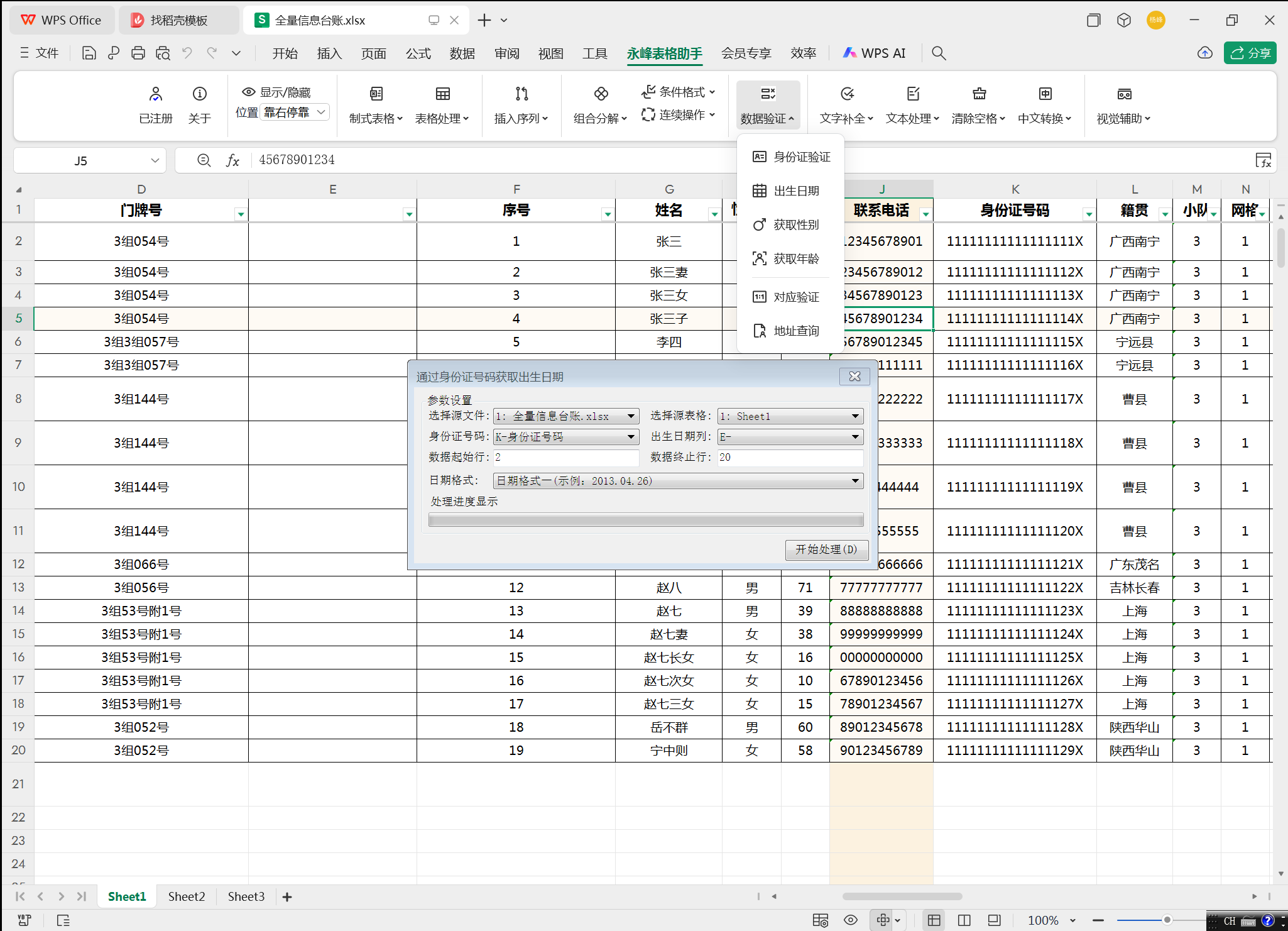Switch to the 数据 ribbon tab
This screenshot has height=931, width=1288.
462,53
